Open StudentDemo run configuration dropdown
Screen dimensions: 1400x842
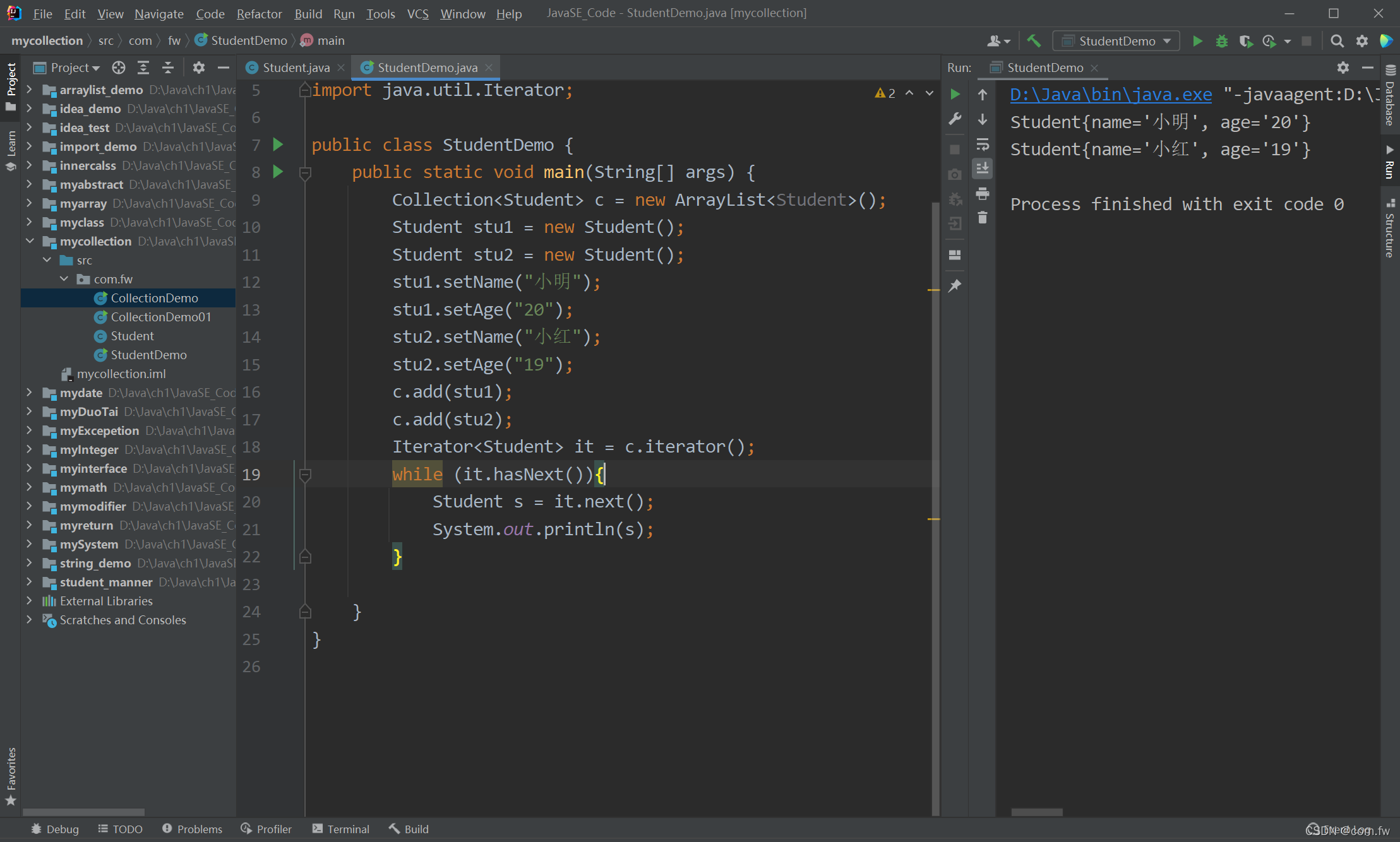point(1116,41)
